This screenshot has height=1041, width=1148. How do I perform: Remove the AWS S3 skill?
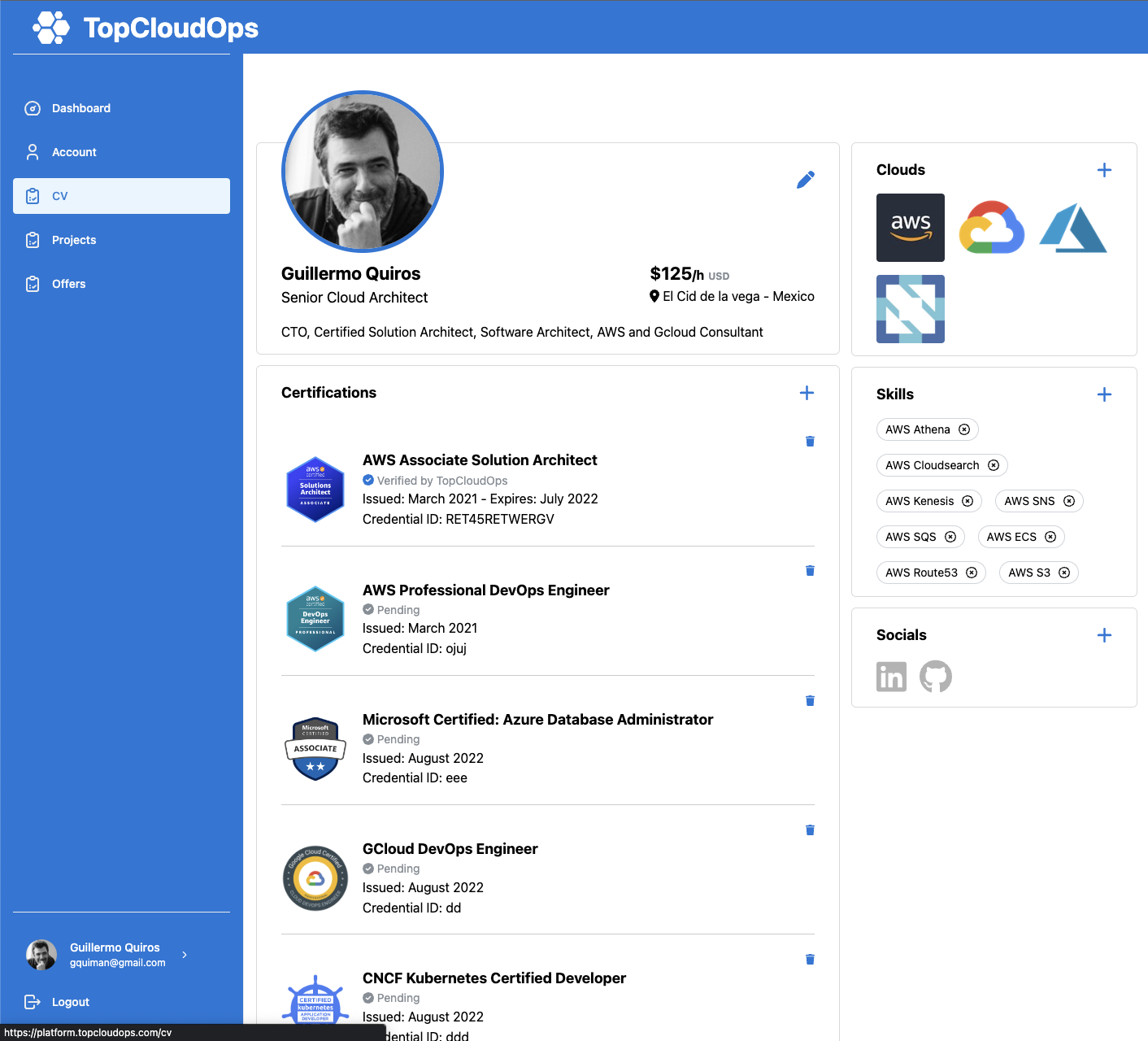click(1063, 573)
